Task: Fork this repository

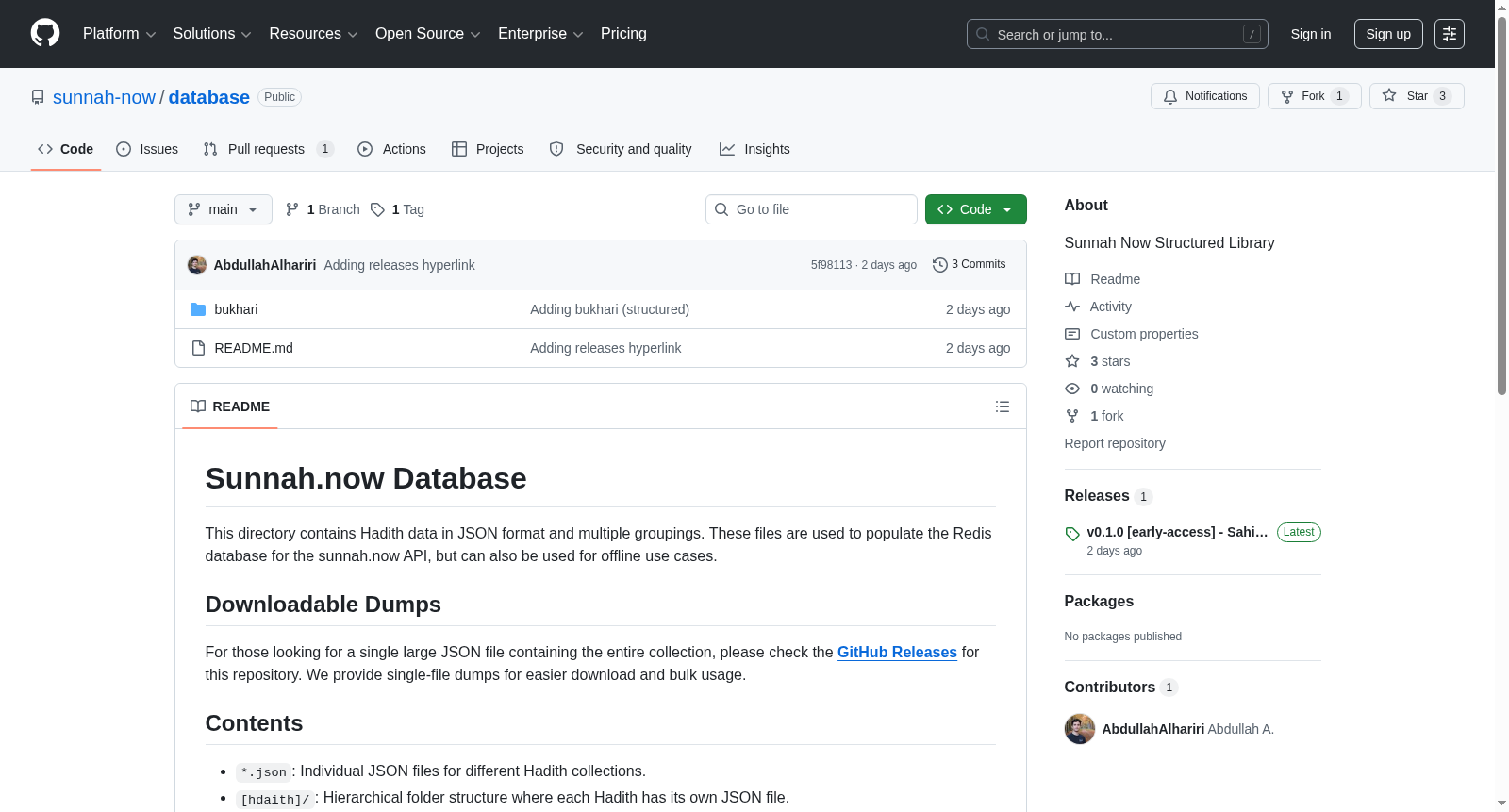Action: 1315,96
